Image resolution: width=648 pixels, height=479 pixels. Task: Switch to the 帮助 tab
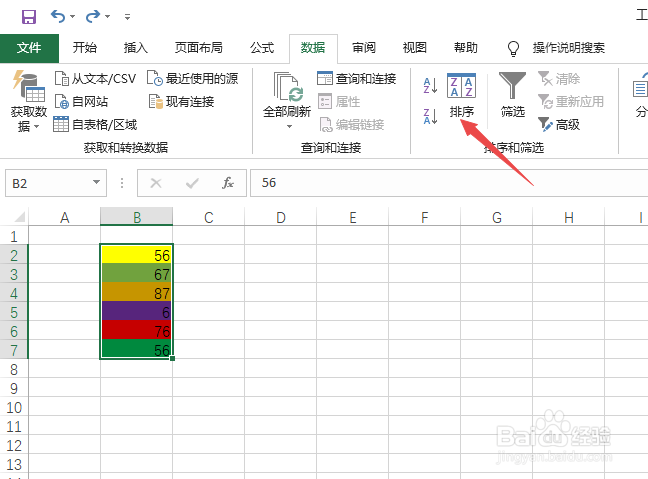465,48
